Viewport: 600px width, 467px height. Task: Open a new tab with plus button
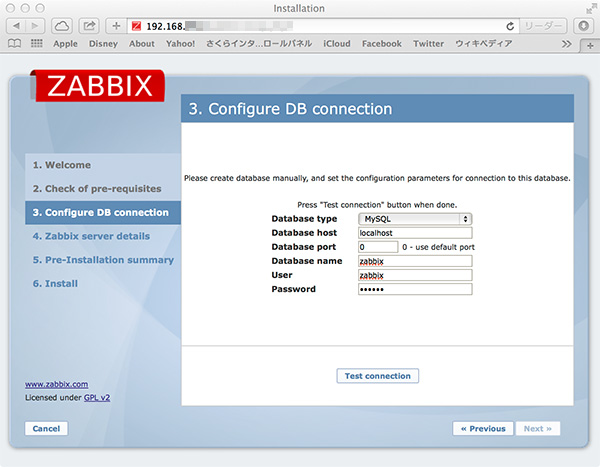pyautogui.click(x=589, y=44)
